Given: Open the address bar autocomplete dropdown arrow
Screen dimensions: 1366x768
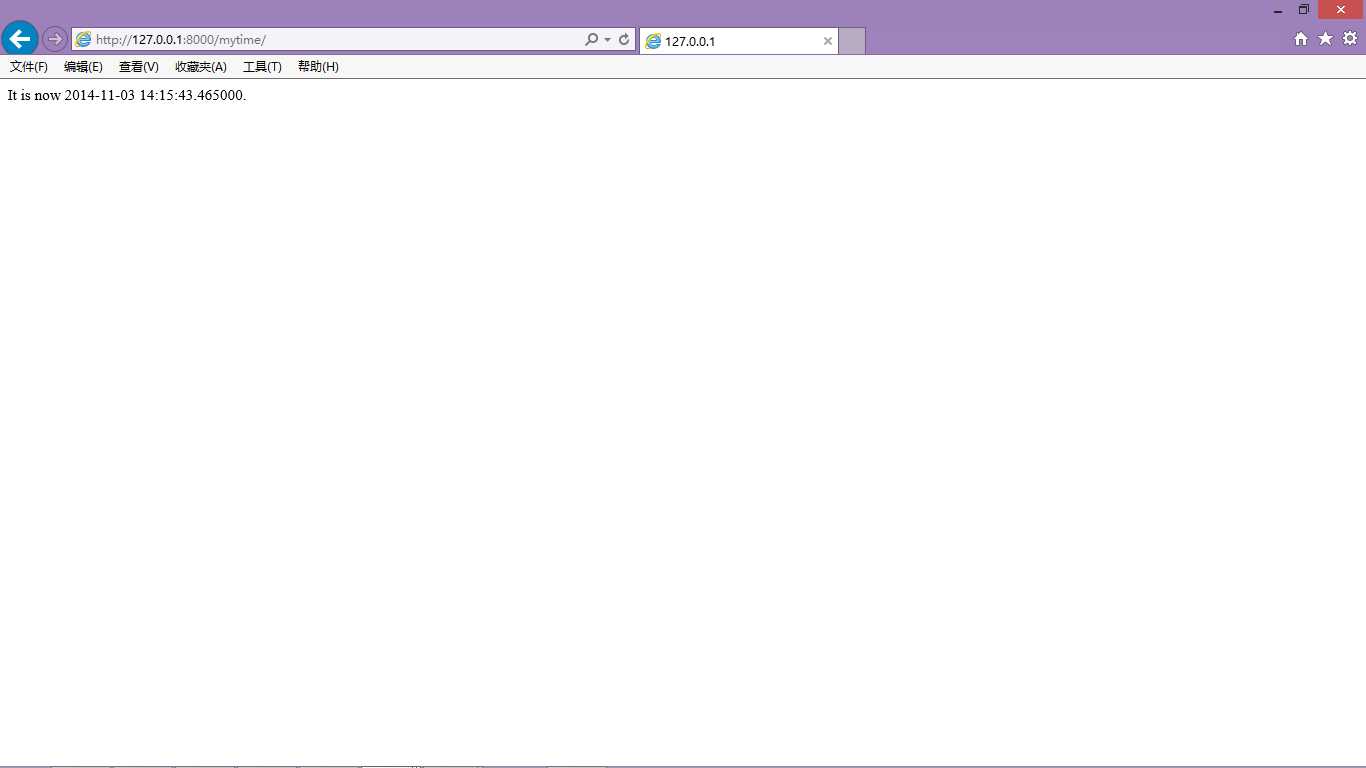Looking at the screenshot, I should [x=607, y=40].
